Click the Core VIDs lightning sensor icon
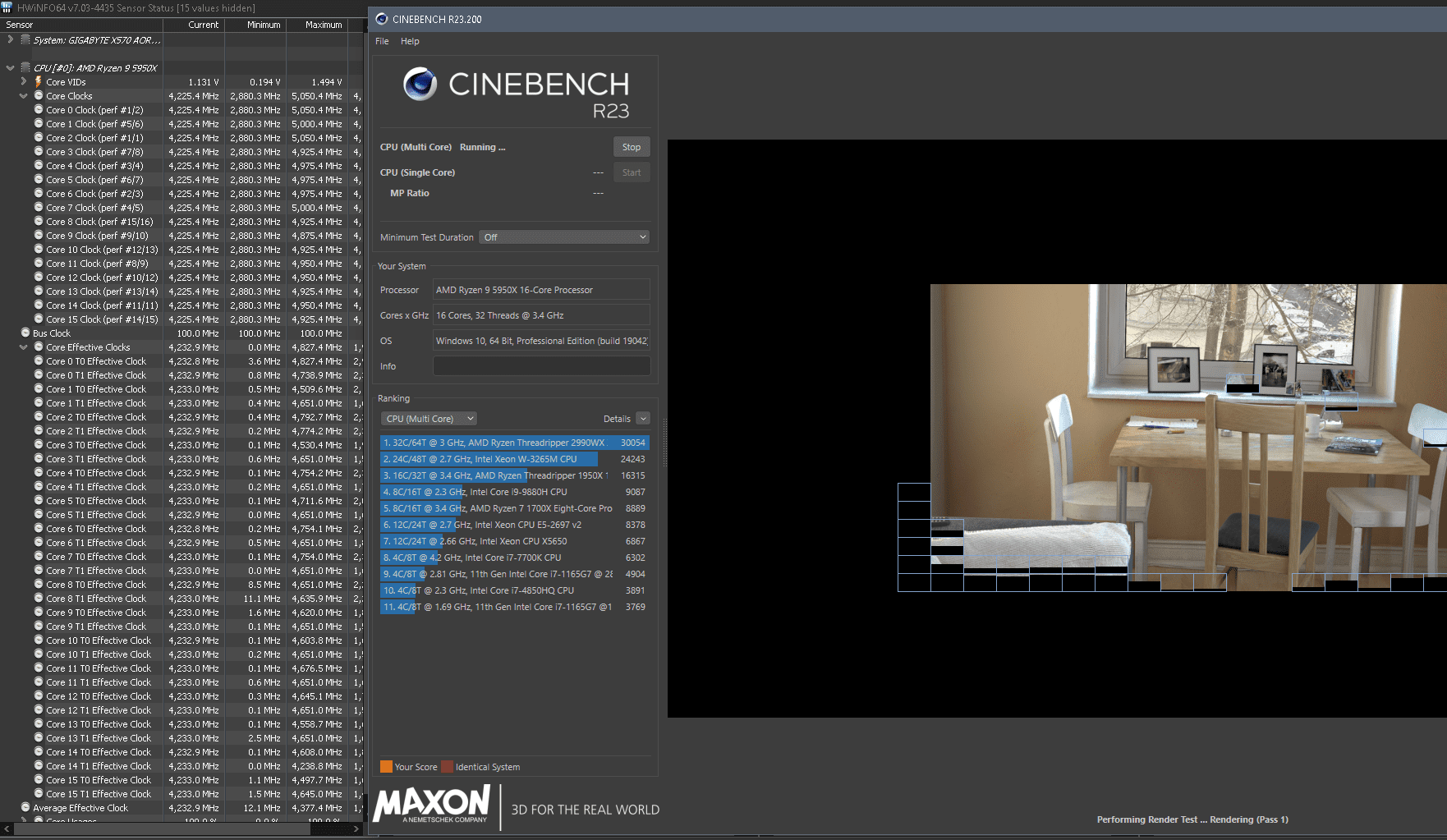 38,82
